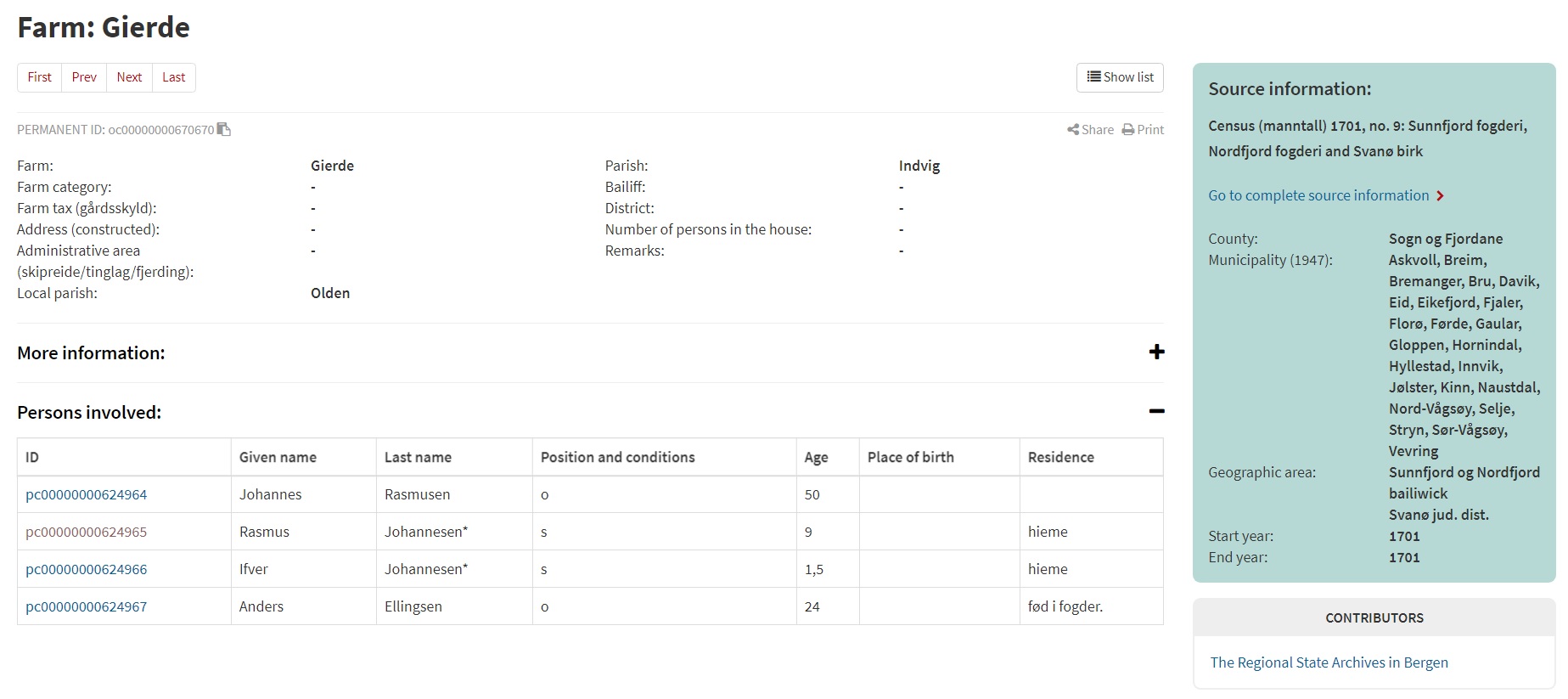Click the Show list button
The height and width of the screenshot is (699, 1568).
pyautogui.click(x=1120, y=77)
